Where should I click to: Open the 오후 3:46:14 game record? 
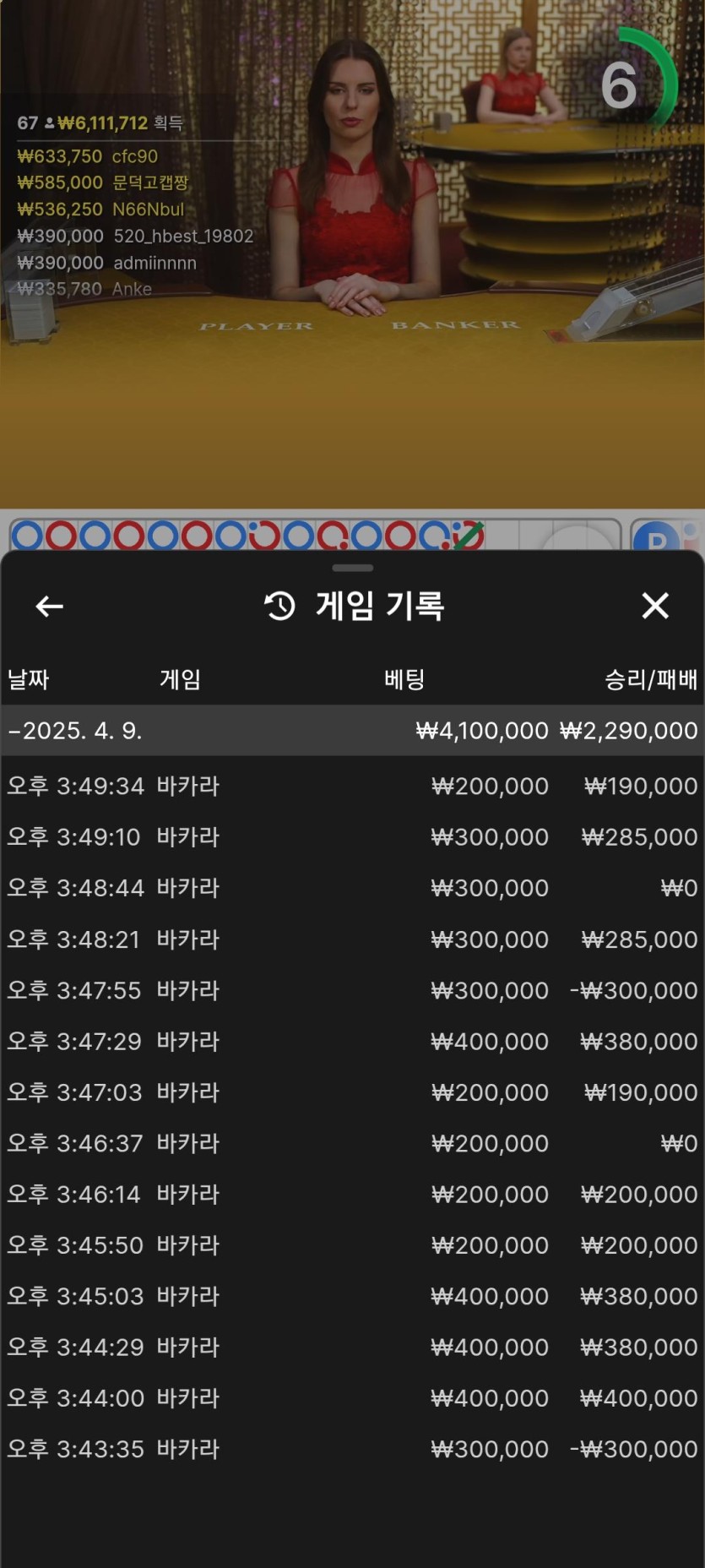click(x=352, y=1194)
